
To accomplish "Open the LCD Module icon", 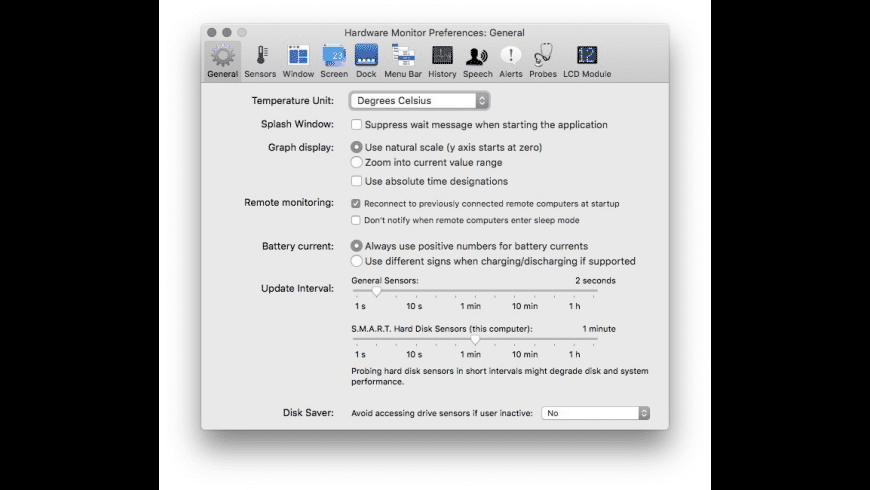I will pyautogui.click(x=587, y=55).
